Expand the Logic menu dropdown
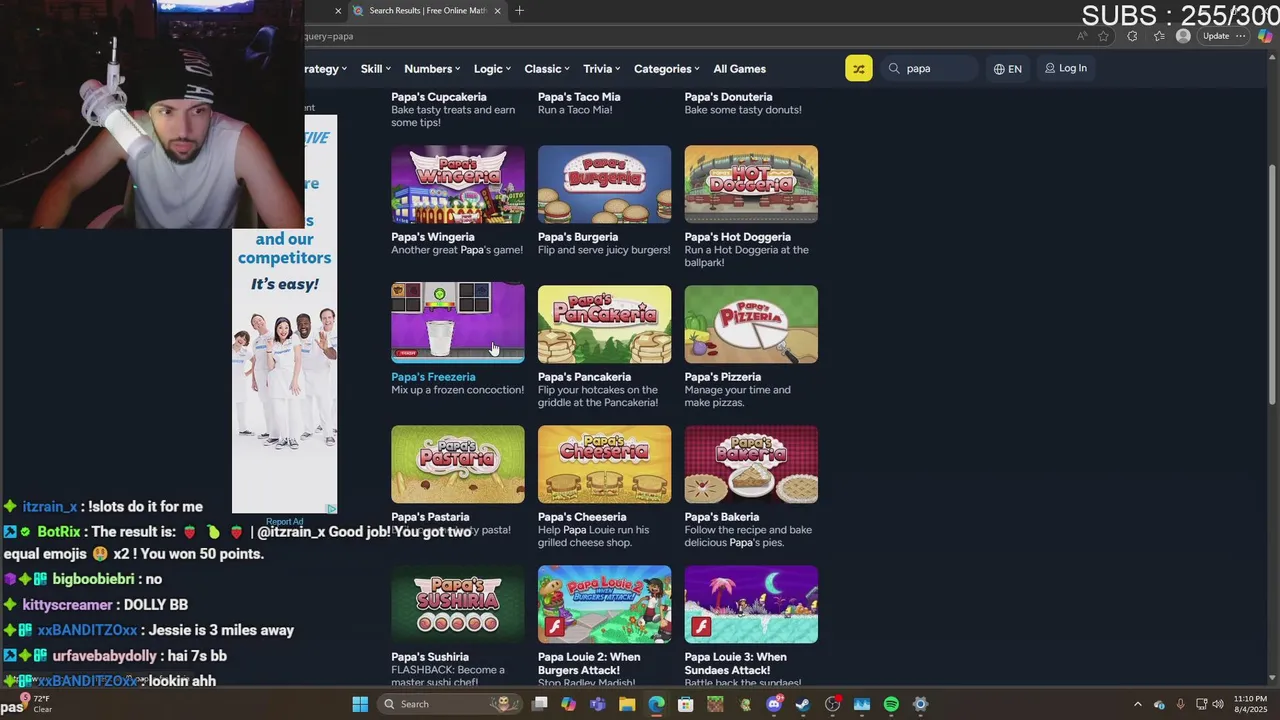Screen dimensions: 1280x720 tap(492, 69)
